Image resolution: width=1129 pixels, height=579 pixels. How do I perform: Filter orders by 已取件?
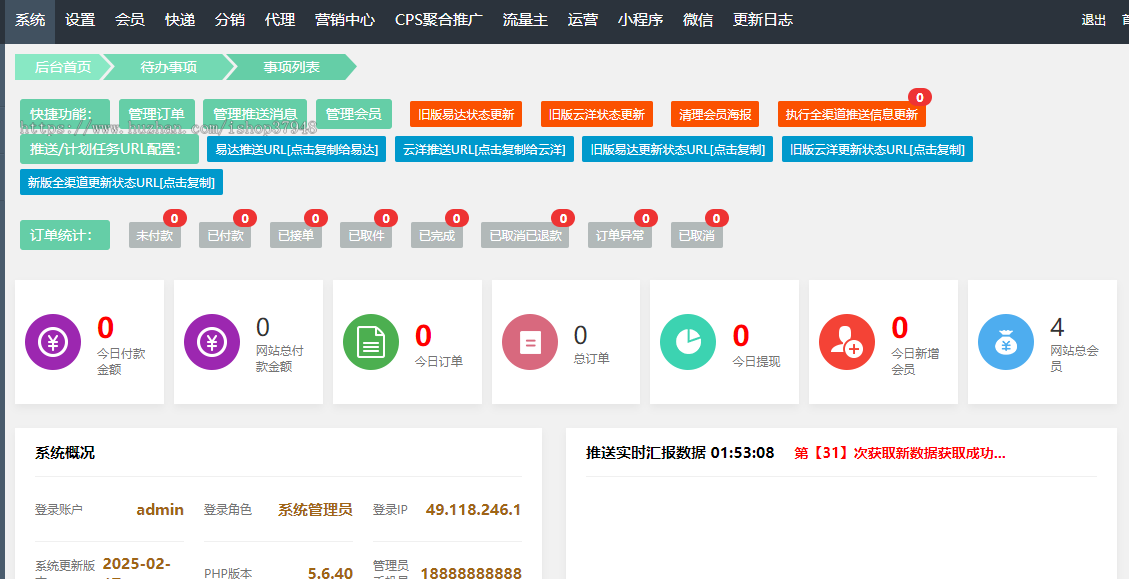[x=366, y=235]
